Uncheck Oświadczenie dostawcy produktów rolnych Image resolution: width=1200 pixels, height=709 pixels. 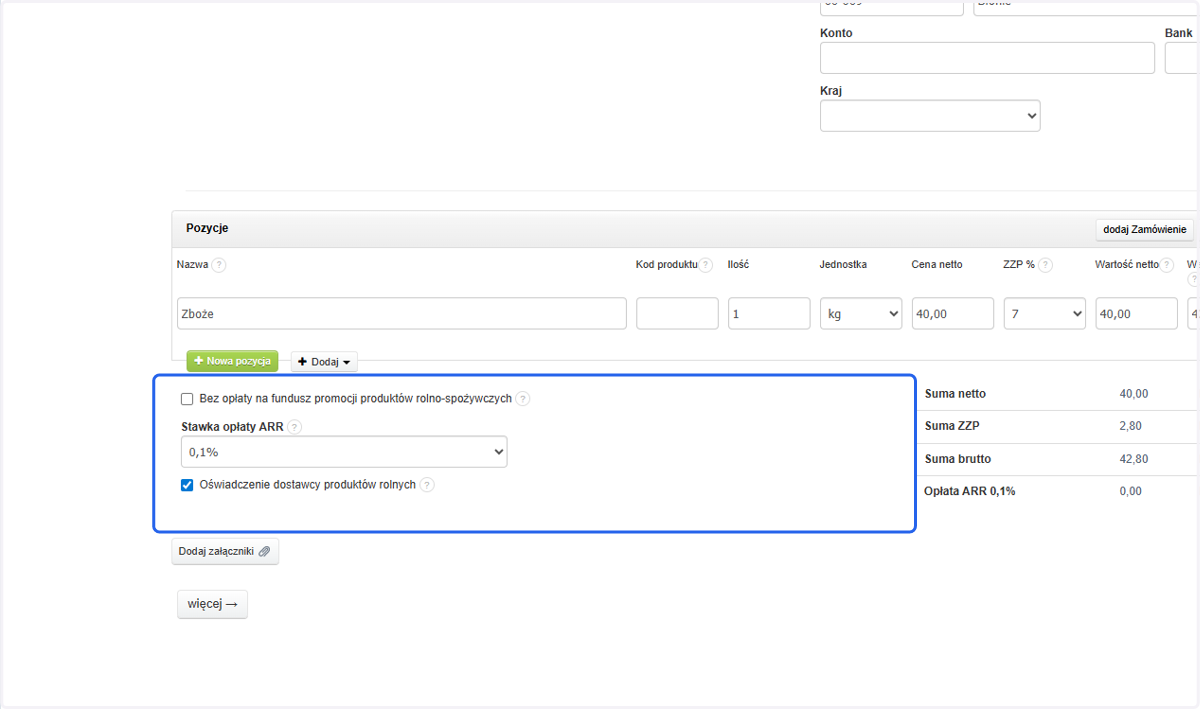[x=187, y=485]
